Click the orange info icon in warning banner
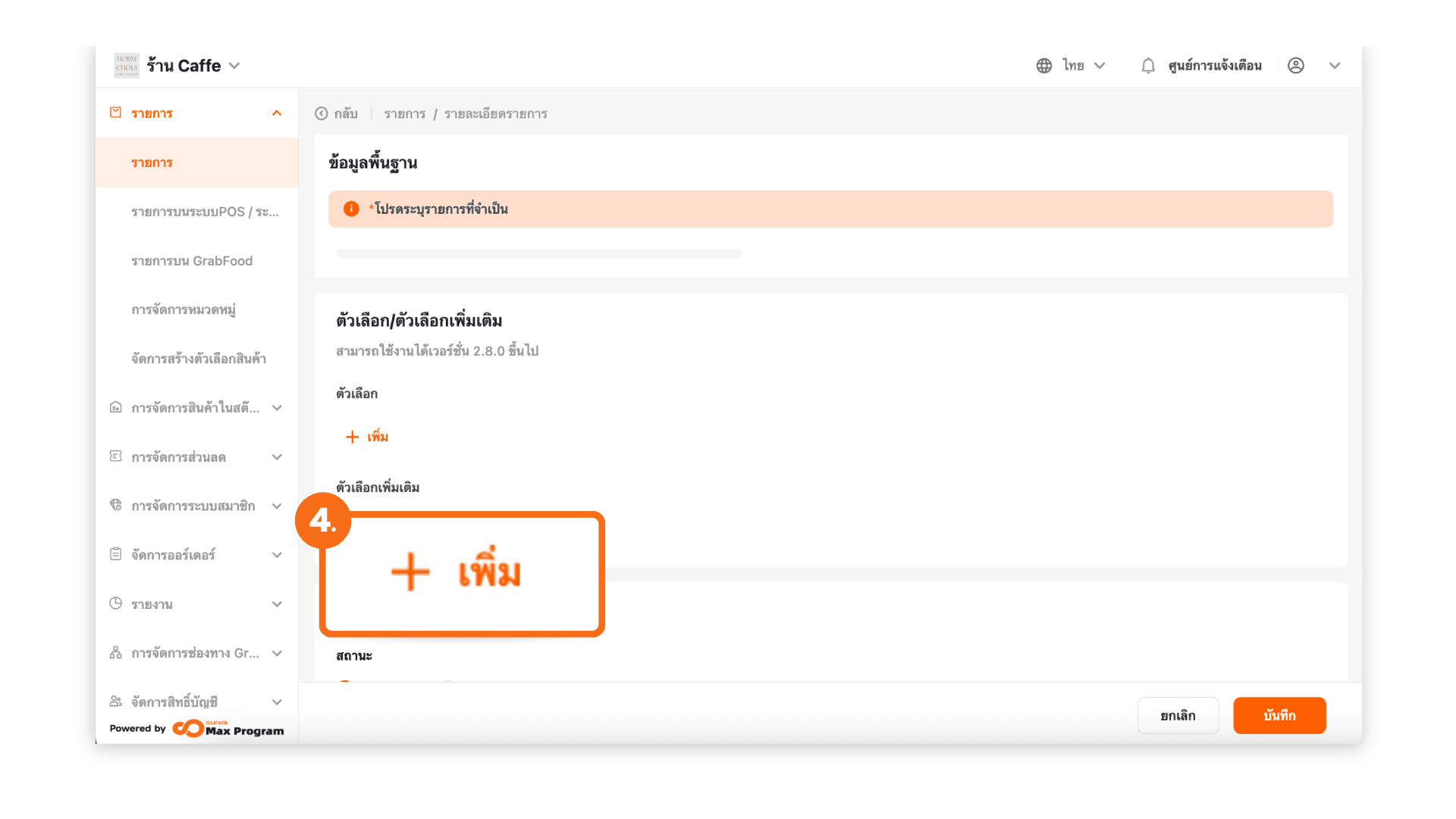This screenshot has height=819, width=1456. point(351,209)
